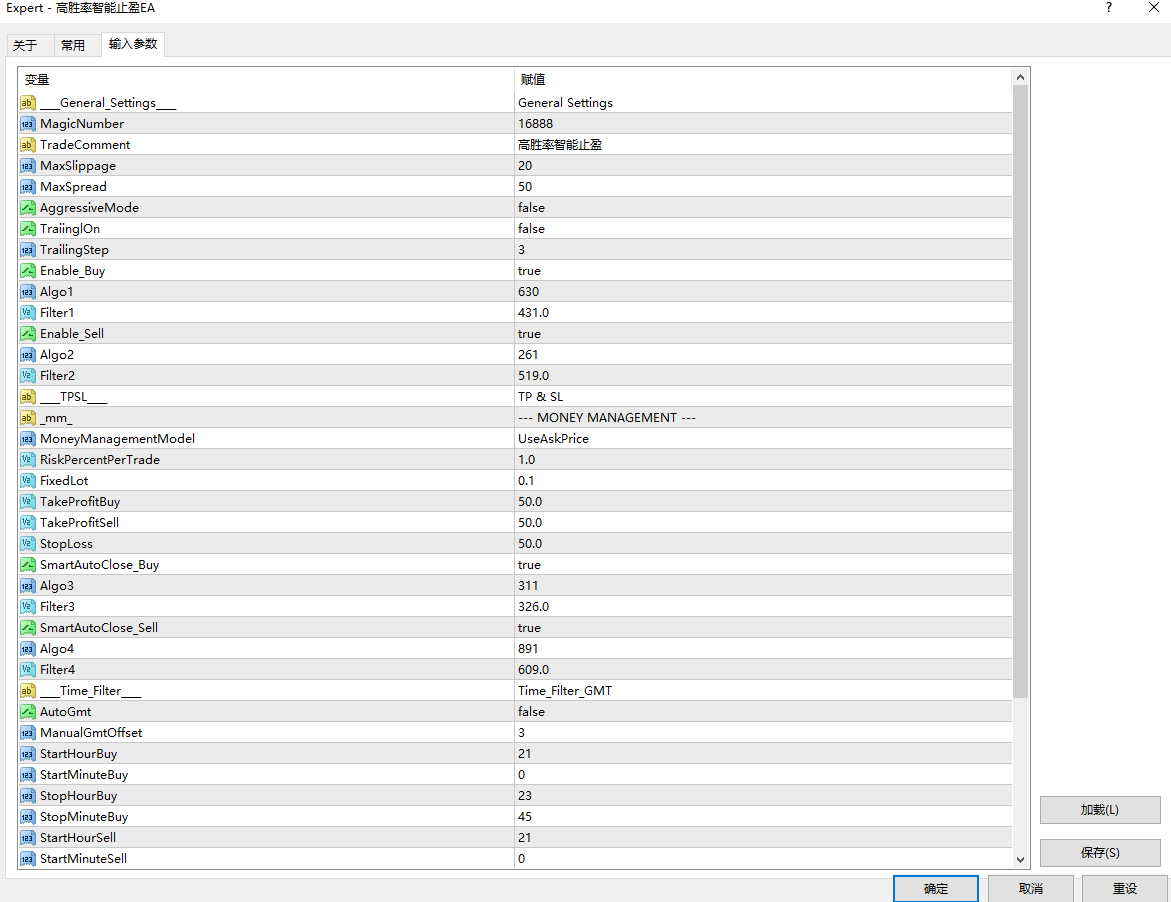
Task: Click the string icon beside TradeComment
Action: 28,145
